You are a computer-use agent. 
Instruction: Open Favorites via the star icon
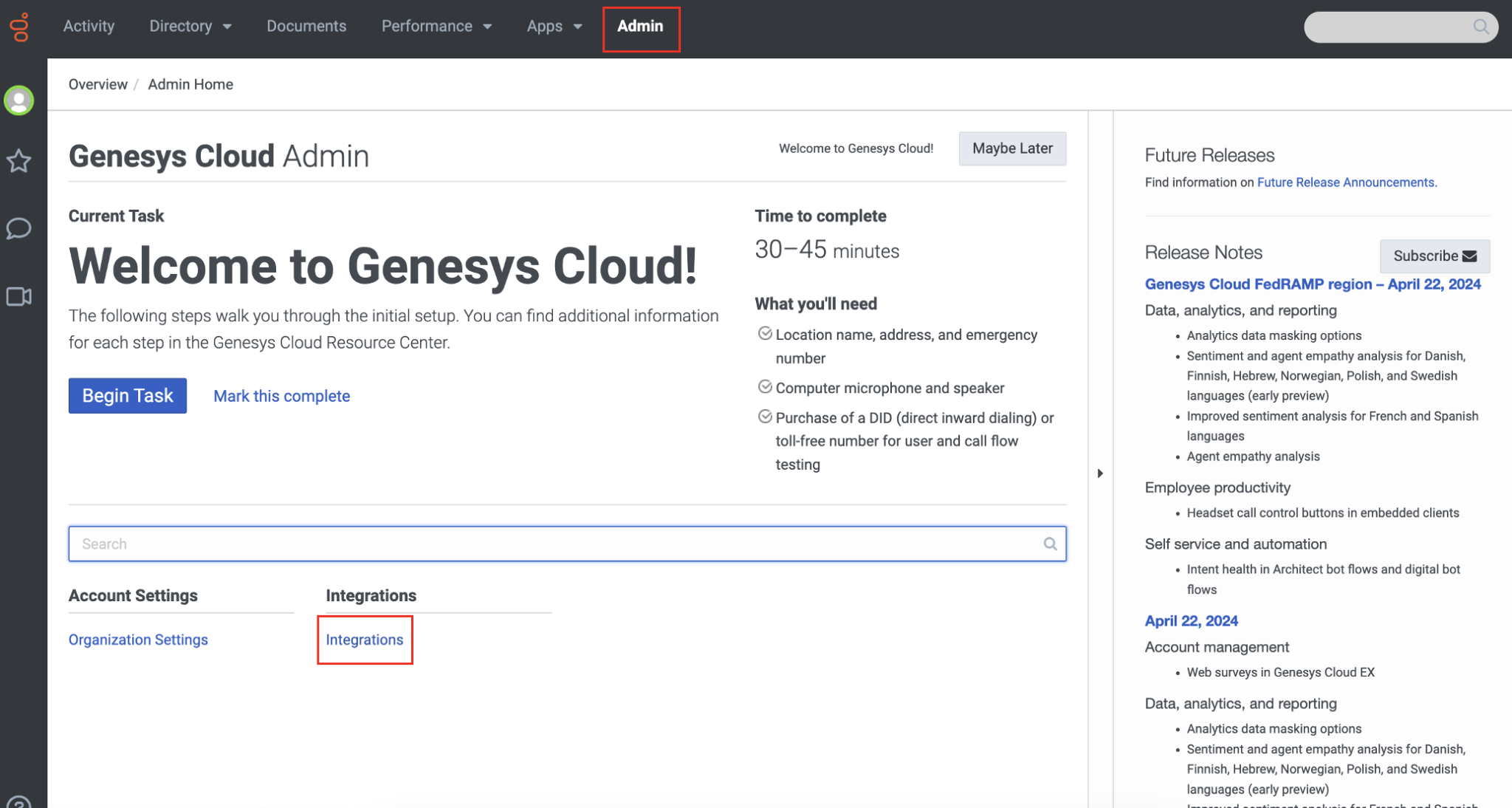click(x=18, y=160)
